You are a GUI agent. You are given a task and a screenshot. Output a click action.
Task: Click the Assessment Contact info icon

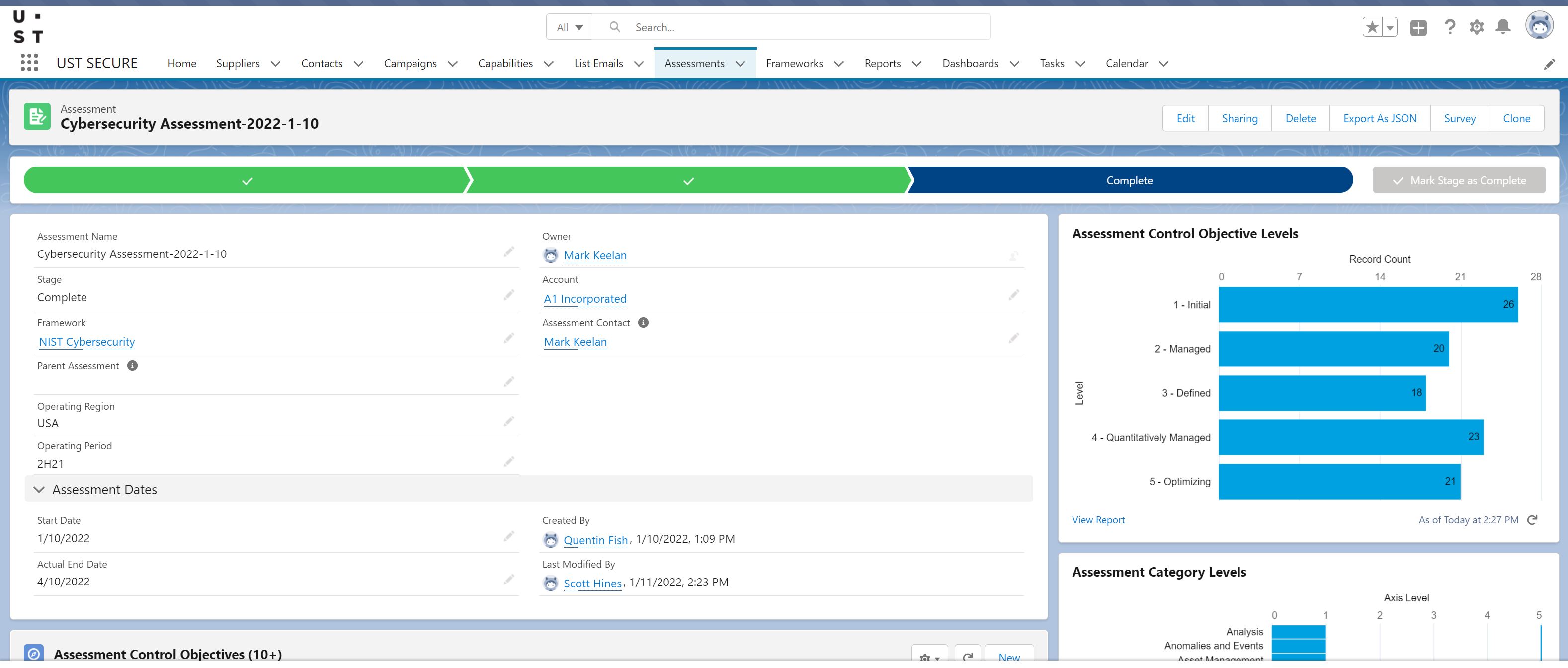pos(643,323)
